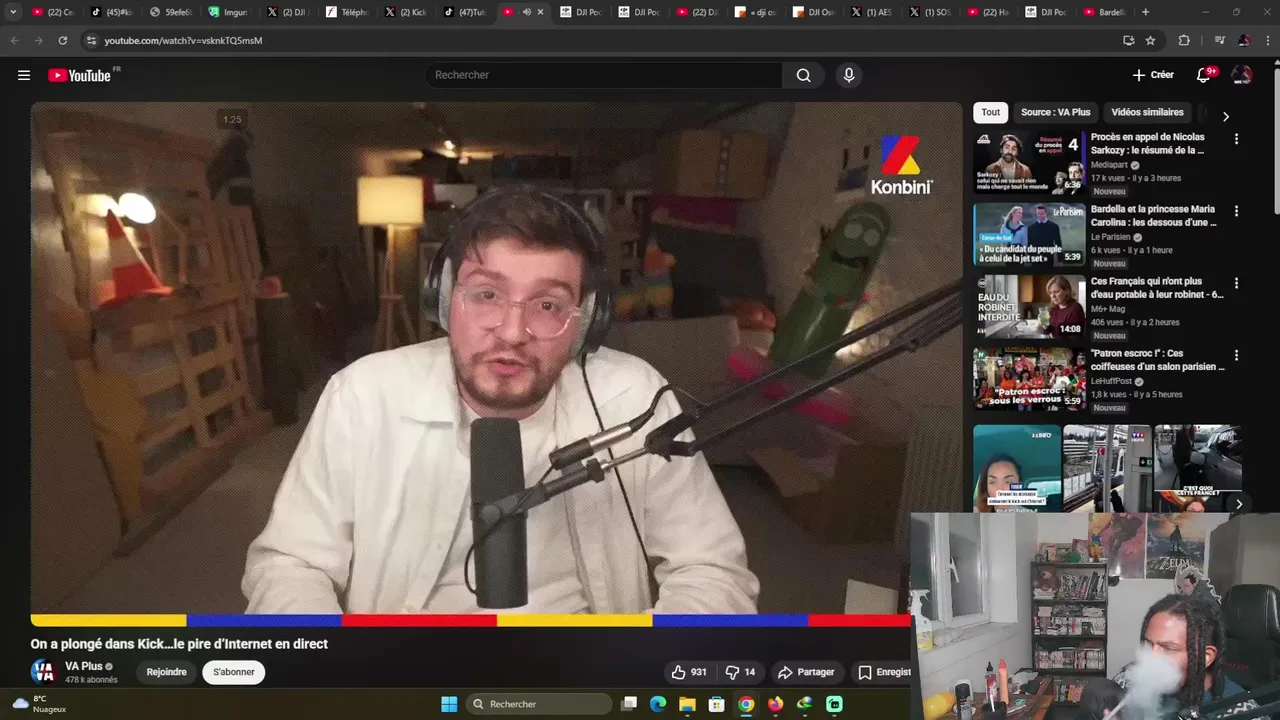
Task: Go forward in browser history
Action: pos(38,40)
